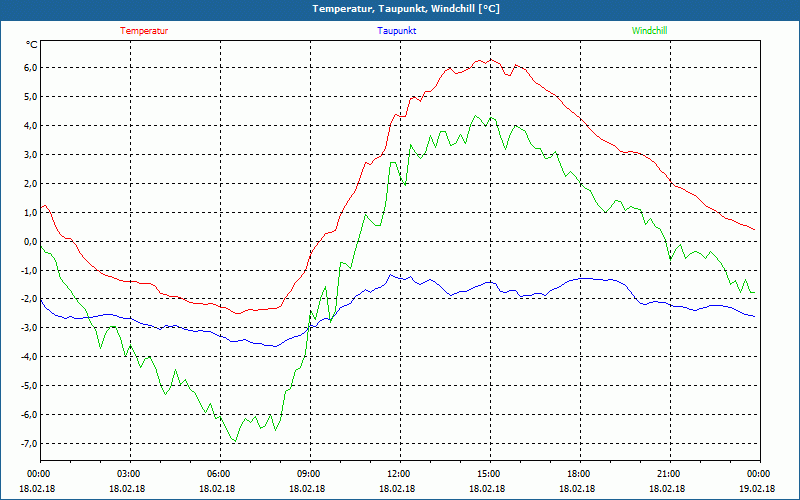The width and height of the screenshot is (800, 500).
Task: Click the '09:00' time axis label
Action: pyautogui.click(x=310, y=474)
